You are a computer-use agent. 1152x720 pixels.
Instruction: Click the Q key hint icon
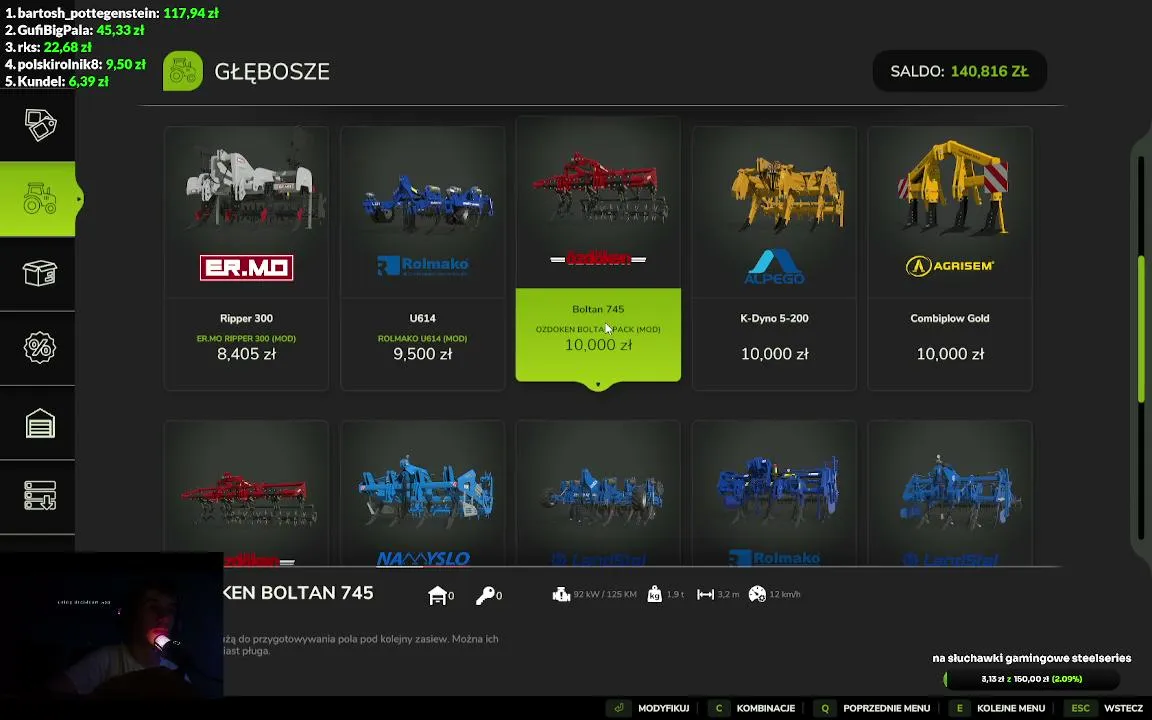coord(825,708)
